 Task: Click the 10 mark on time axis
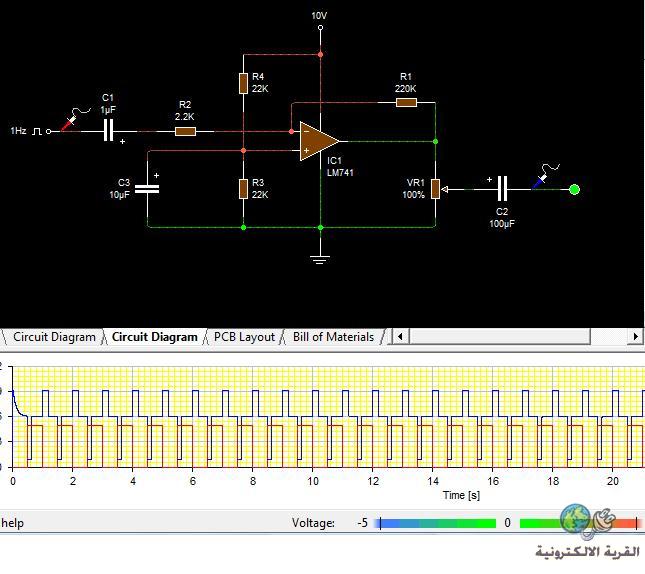(x=313, y=481)
